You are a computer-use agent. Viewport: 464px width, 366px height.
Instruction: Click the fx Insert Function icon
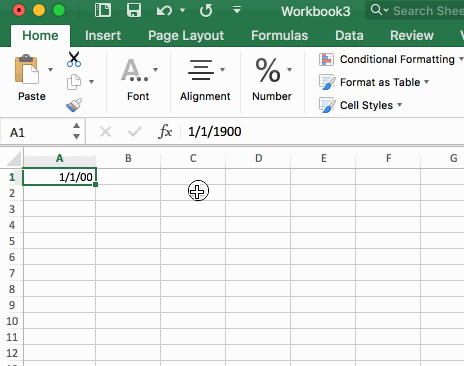click(x=165, y=131)
